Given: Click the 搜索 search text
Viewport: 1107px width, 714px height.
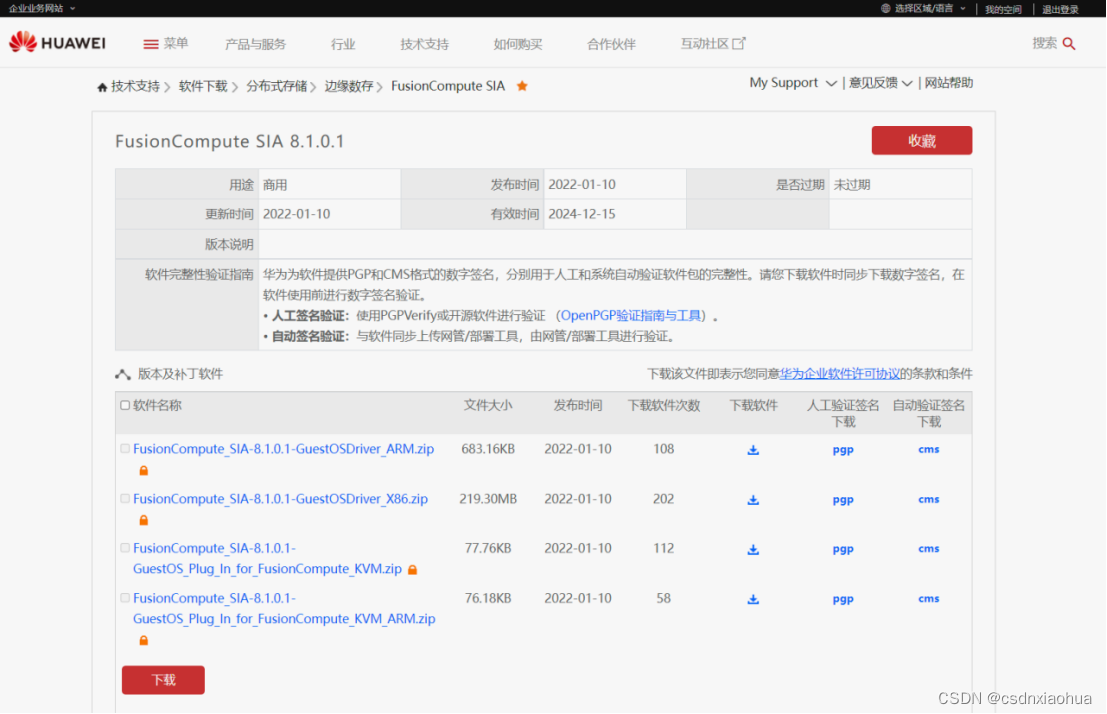Looking at the screenshot, I should tap(1044, 44).
